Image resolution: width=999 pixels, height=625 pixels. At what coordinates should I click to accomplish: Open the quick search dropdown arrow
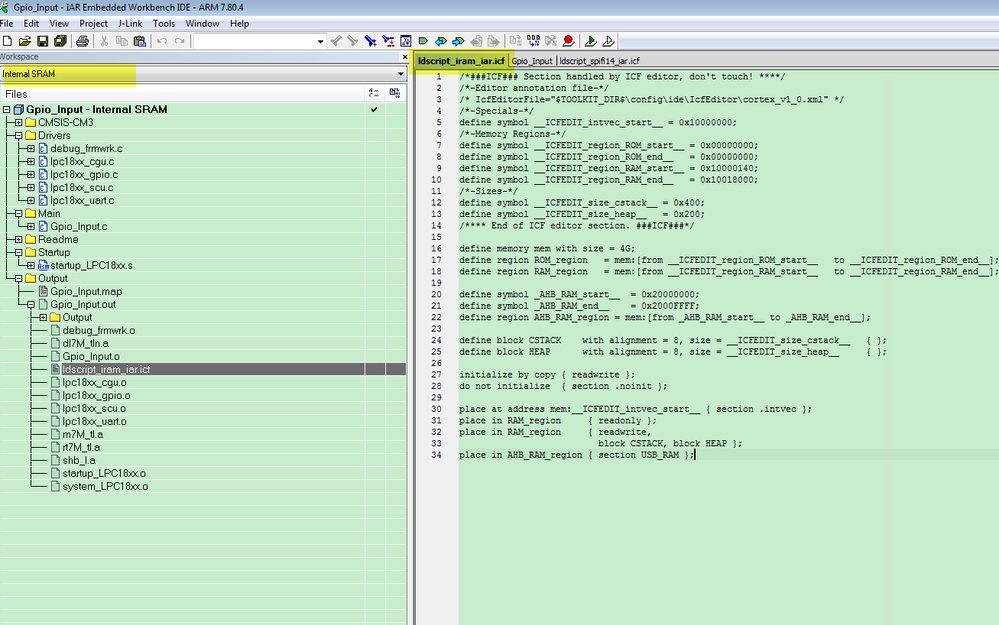pos(320,41)
